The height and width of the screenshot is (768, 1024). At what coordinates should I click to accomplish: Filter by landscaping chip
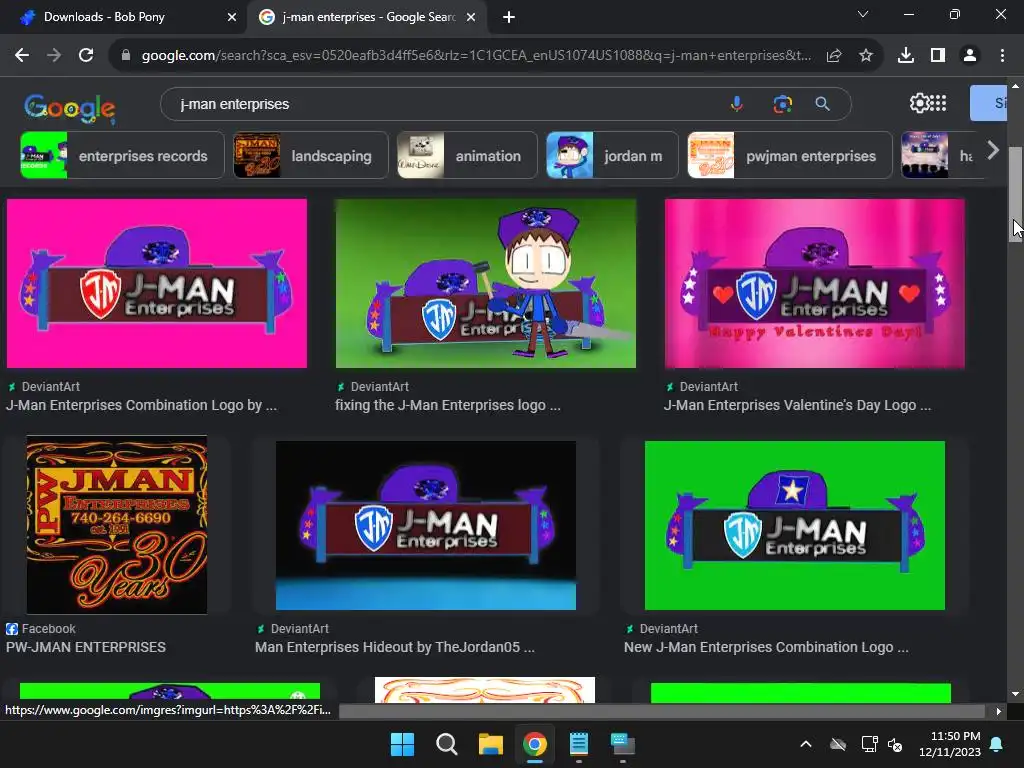pos(311,155)
